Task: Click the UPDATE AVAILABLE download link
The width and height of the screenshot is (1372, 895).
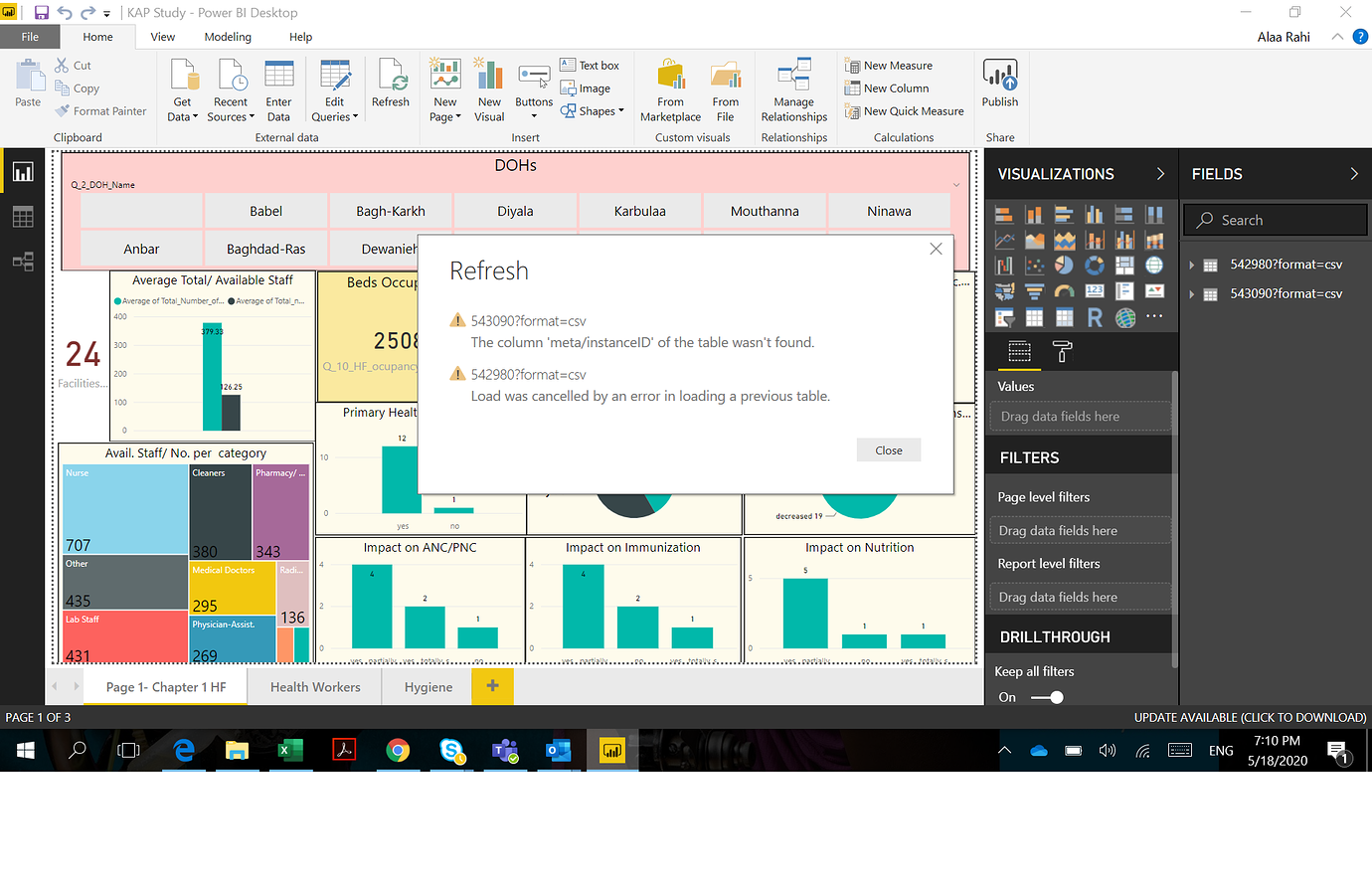Action: (1250, 716)
